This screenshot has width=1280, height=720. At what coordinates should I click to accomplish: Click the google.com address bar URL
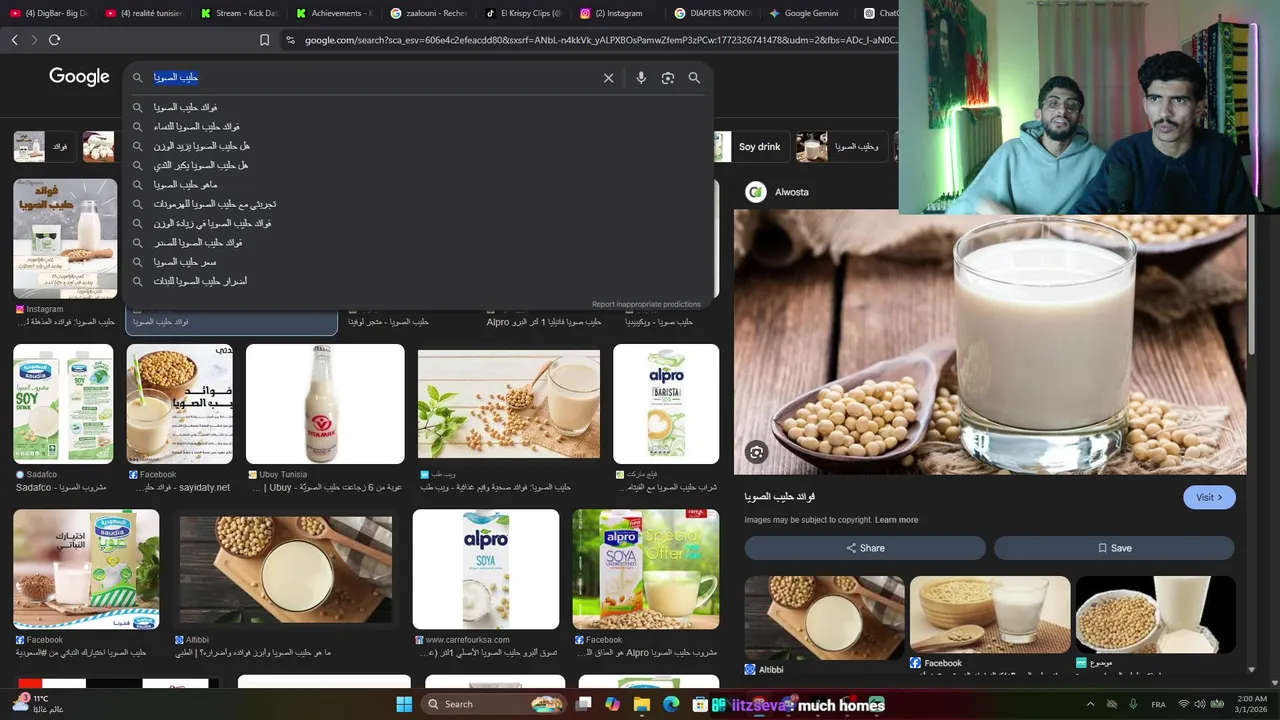coord(600,40)
